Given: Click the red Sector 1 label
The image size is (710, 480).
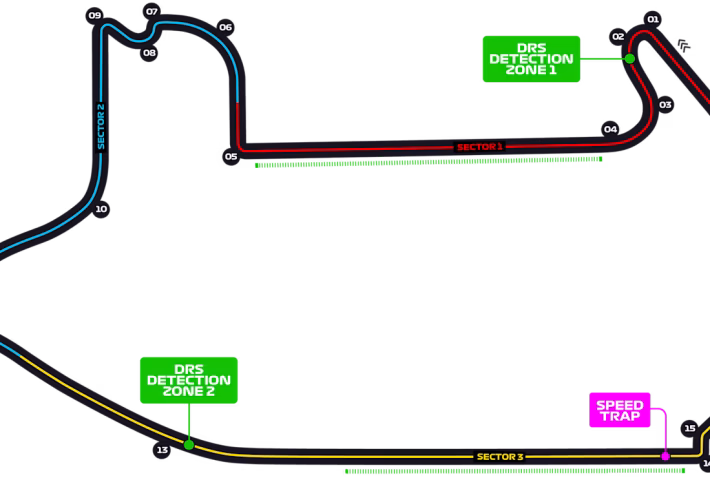Looking at the screenshot, I should (x=480, y=147).
